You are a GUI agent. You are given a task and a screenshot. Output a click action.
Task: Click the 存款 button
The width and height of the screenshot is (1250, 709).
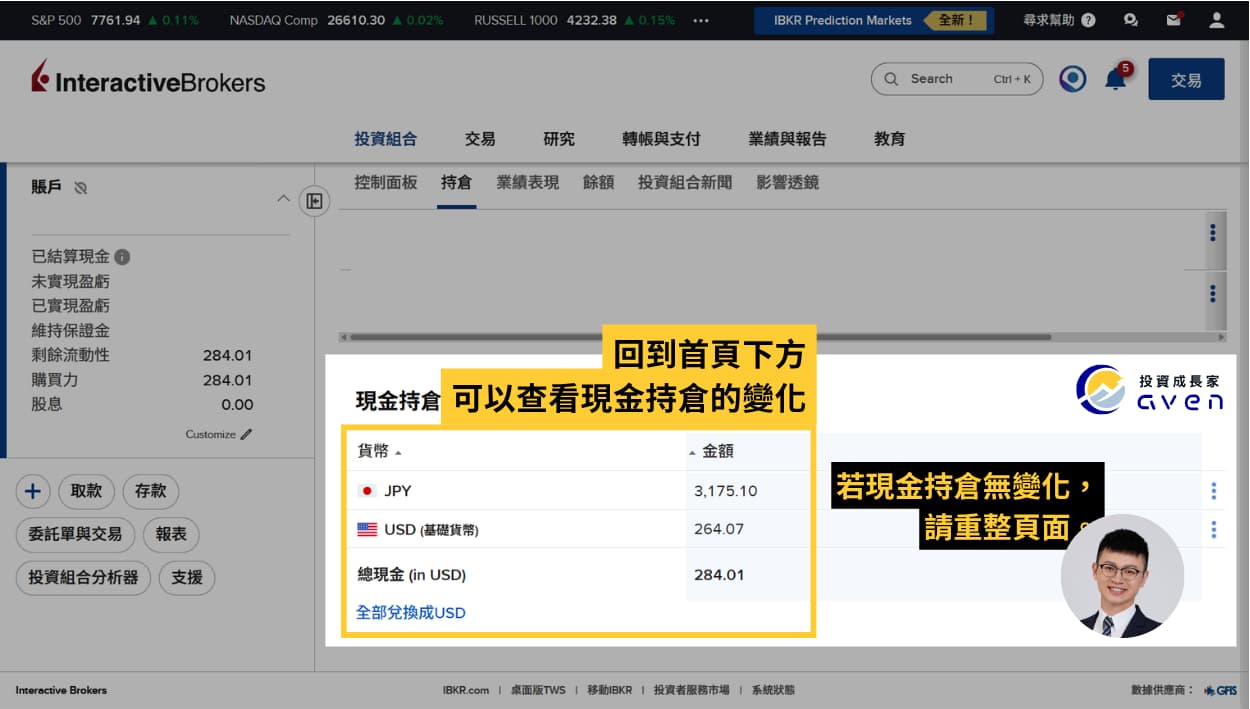pyautogui.click(x=151, y=491)
